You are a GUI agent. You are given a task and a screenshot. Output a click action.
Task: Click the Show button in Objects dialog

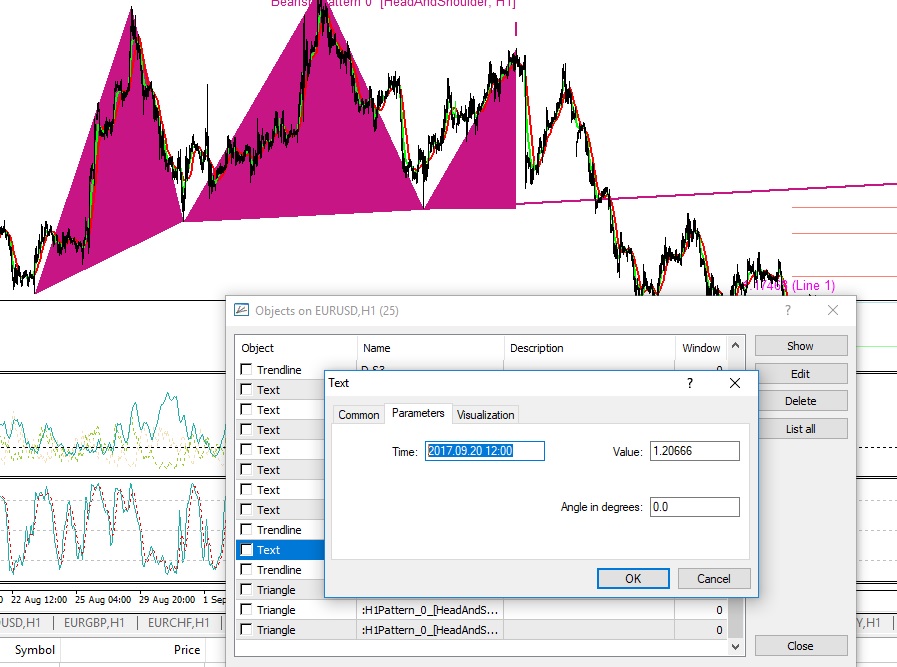point(801,346)
